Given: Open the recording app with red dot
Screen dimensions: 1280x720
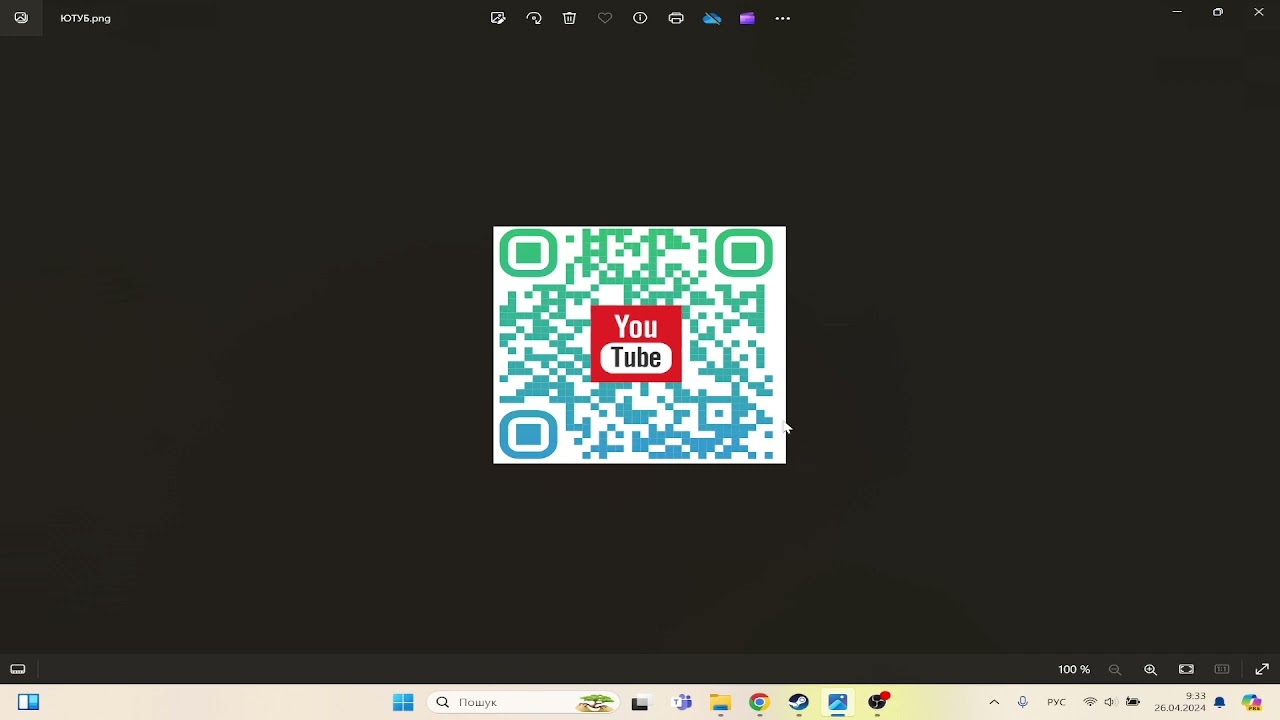Looking at the screenshot, I should click(x=878, y=702).
